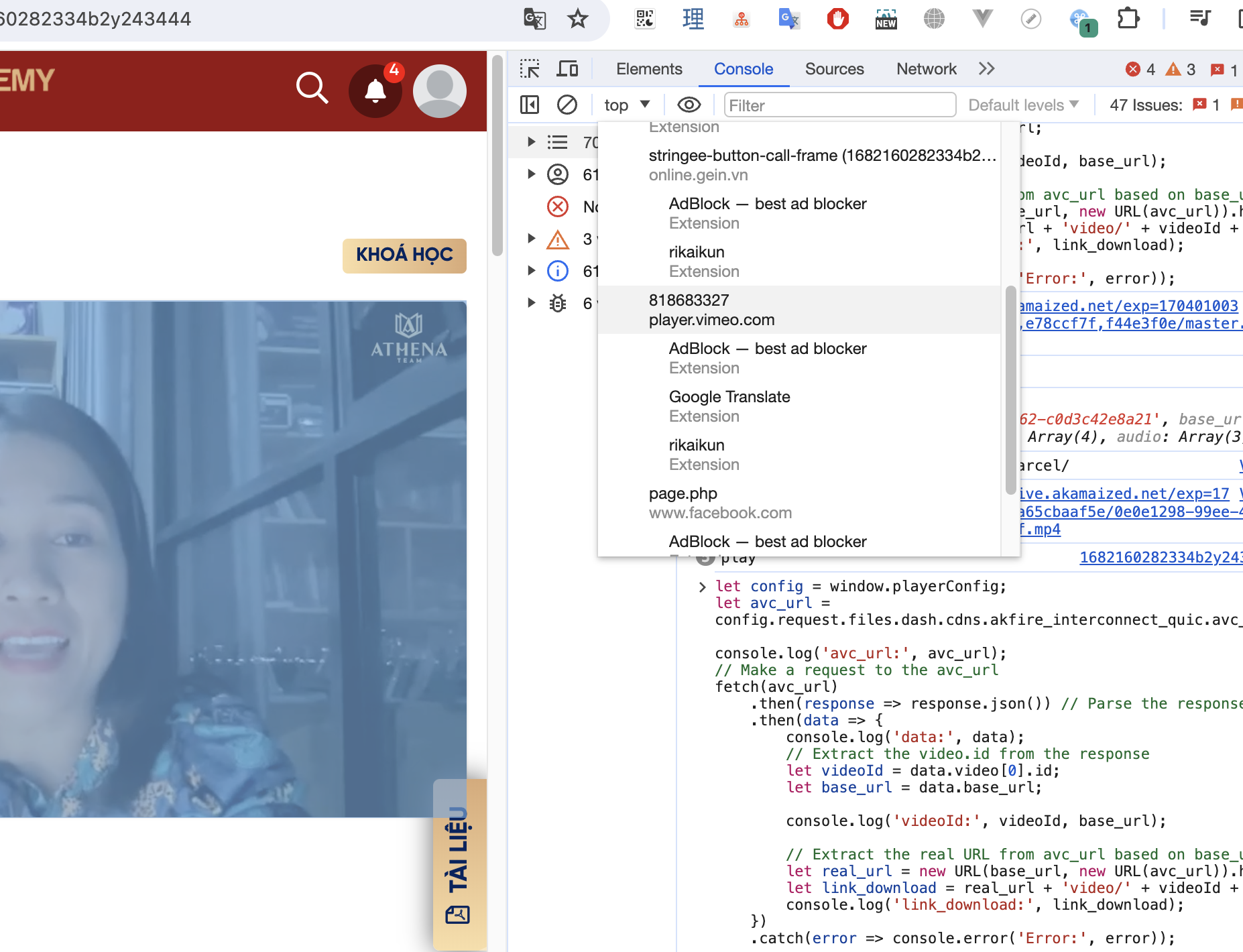
Task: Open the user profile avatar
Action: (440, 91)
